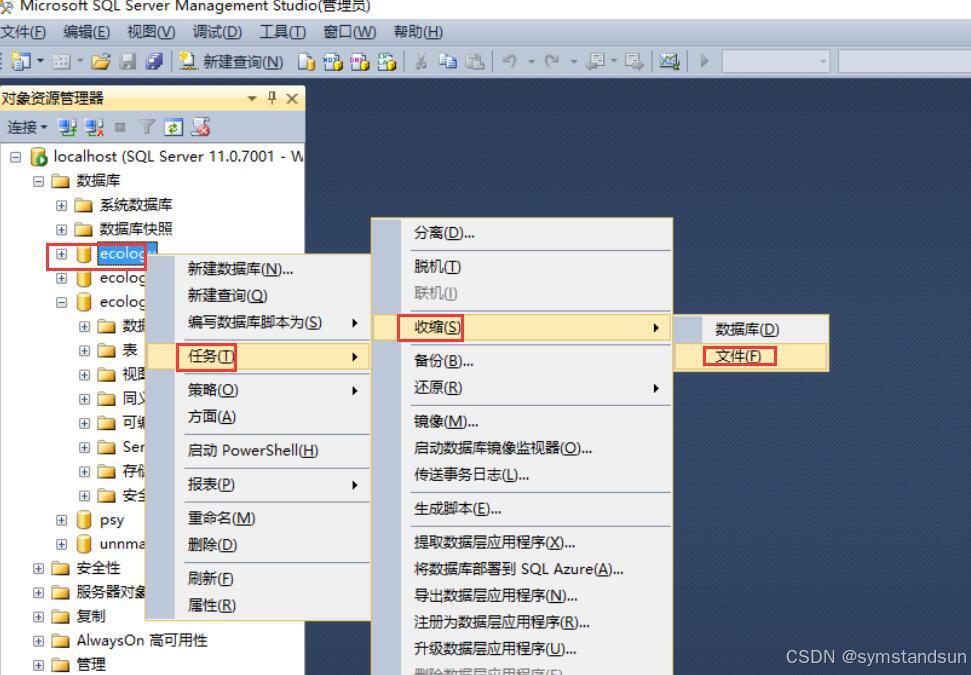
Task: Expand the 管理 folder node
Action: (38, 665)
